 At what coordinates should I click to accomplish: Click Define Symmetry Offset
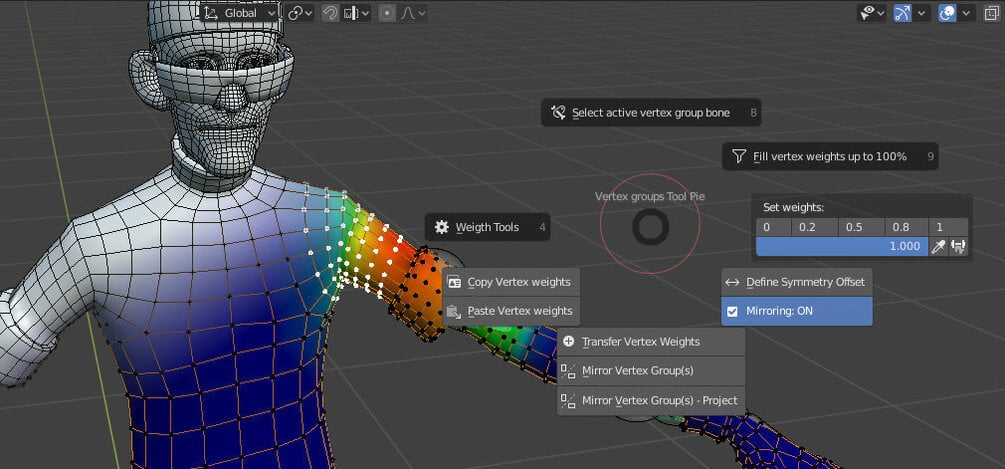coord(797,282)
